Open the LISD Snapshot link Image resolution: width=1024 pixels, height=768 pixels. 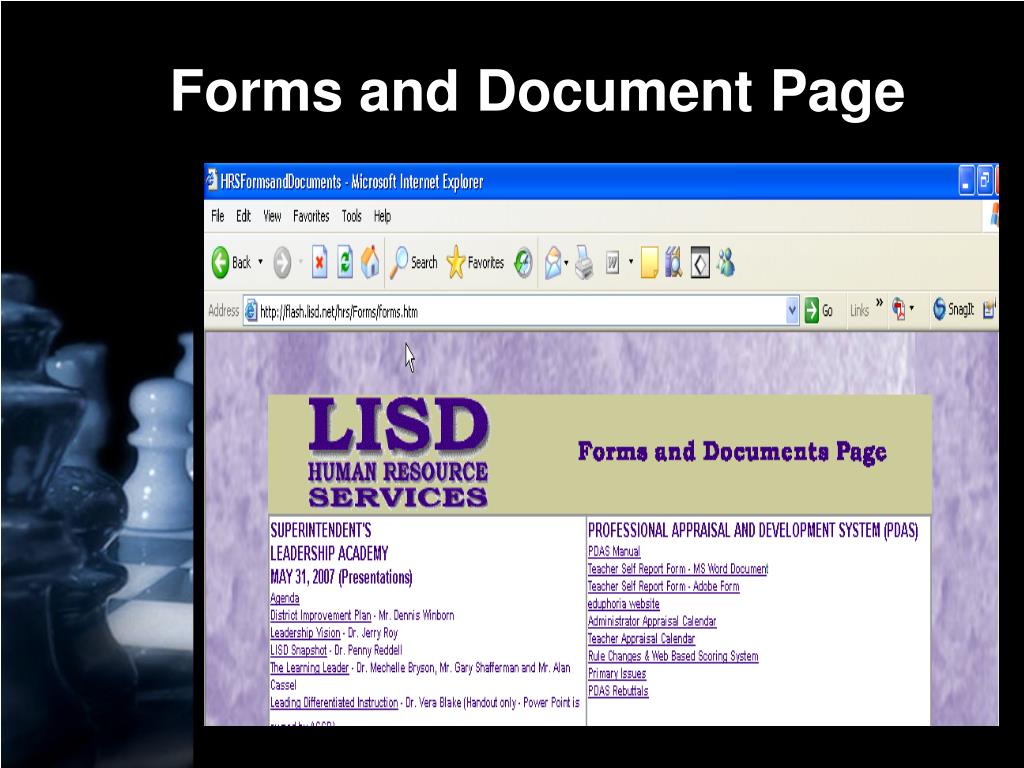pos(298,650)
